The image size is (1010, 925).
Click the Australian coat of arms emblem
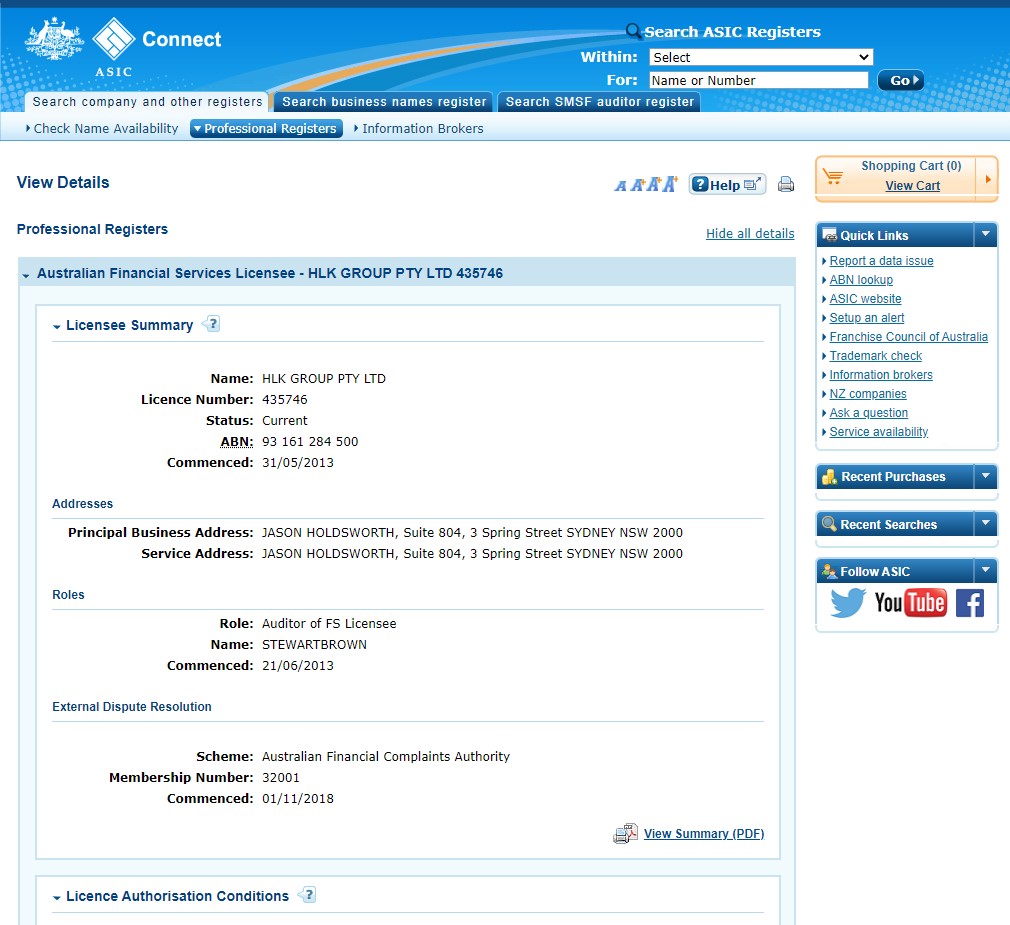click(x=54, y=40)
